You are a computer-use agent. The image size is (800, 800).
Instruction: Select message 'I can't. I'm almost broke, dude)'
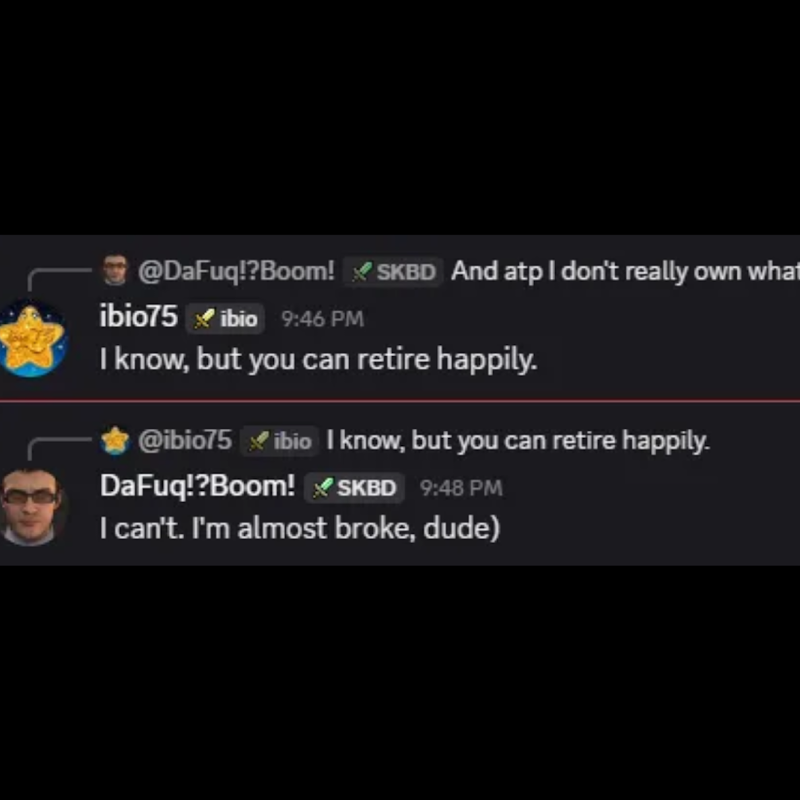(300, 528)
